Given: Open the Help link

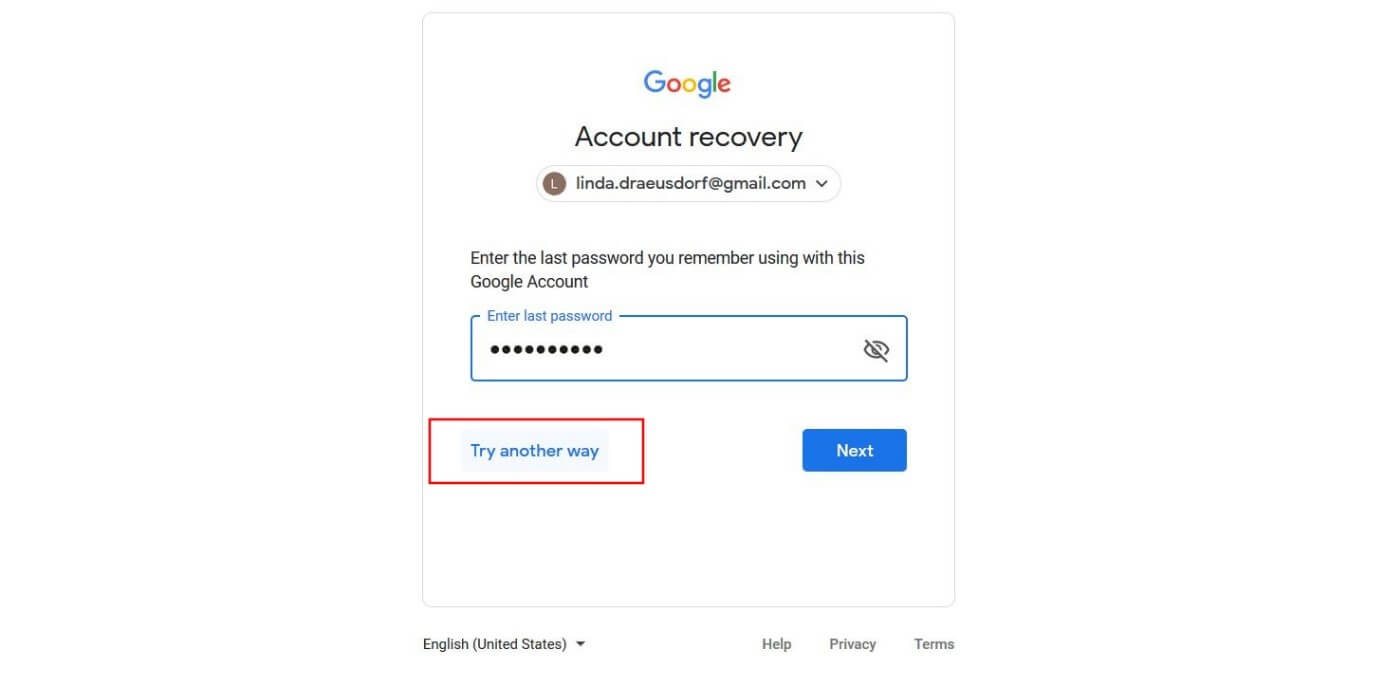Looking at the screenshot, I should coord(776,644).
